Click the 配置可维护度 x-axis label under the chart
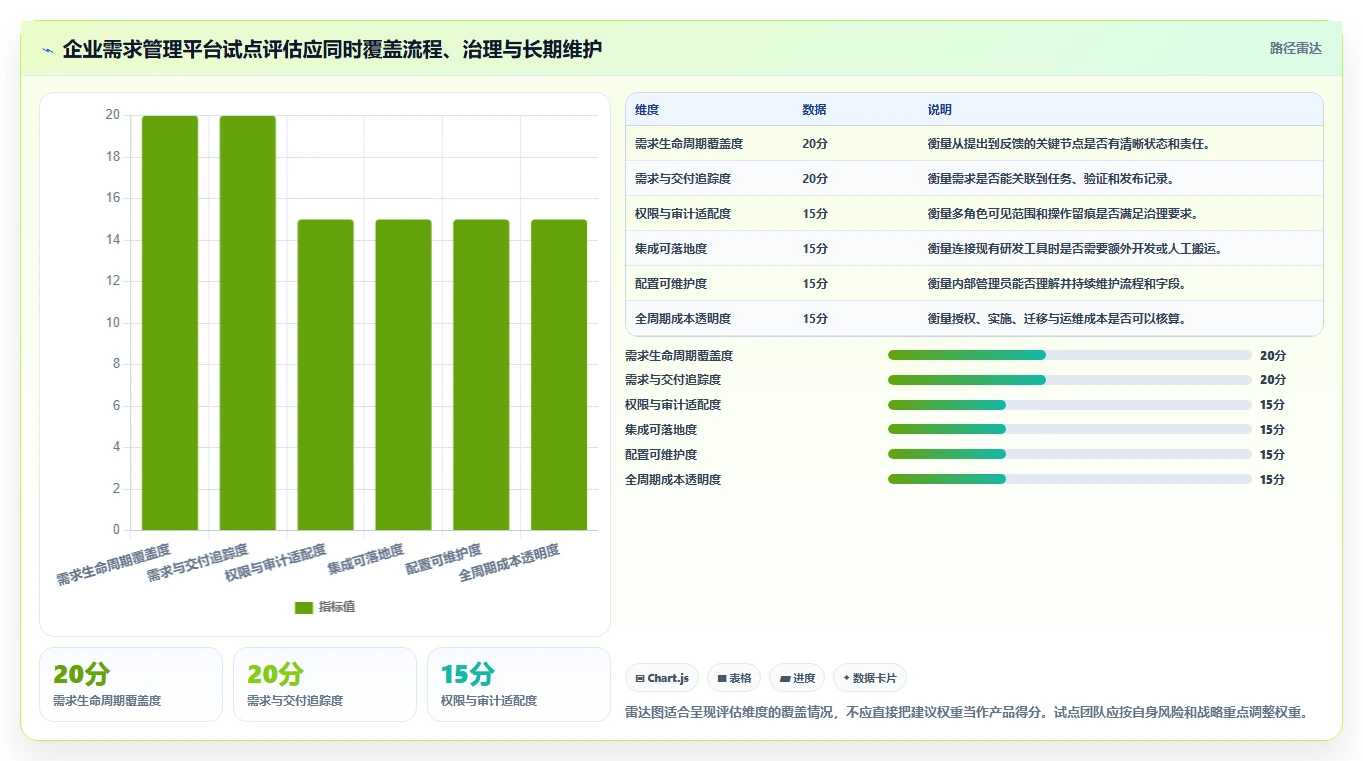 click(444, 558)
